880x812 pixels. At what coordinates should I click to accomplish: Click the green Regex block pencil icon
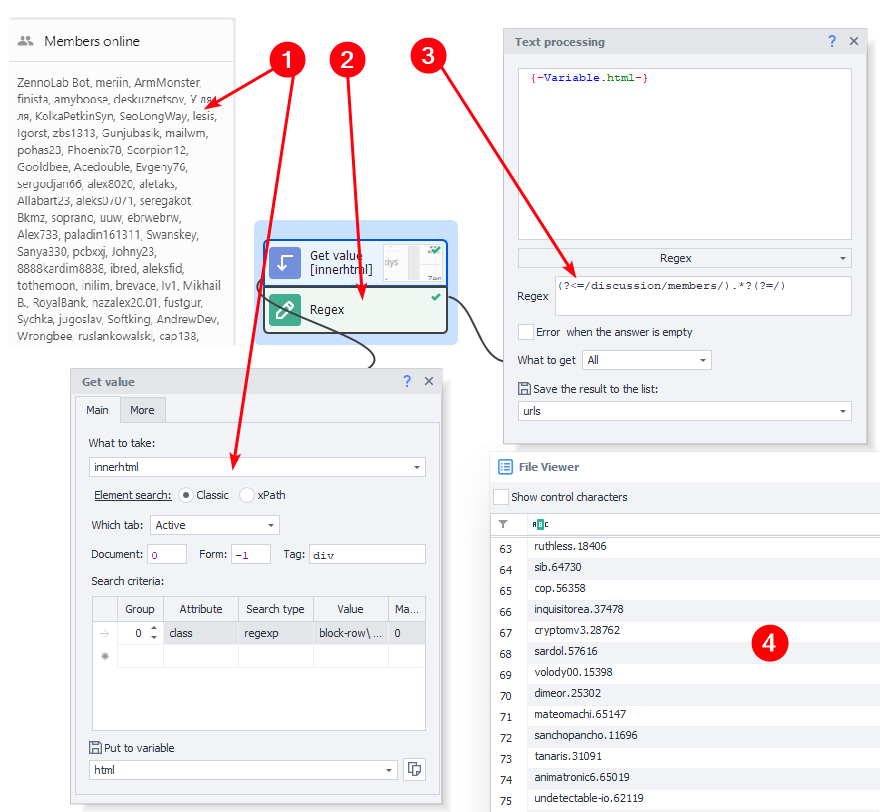tap(285, 310)
